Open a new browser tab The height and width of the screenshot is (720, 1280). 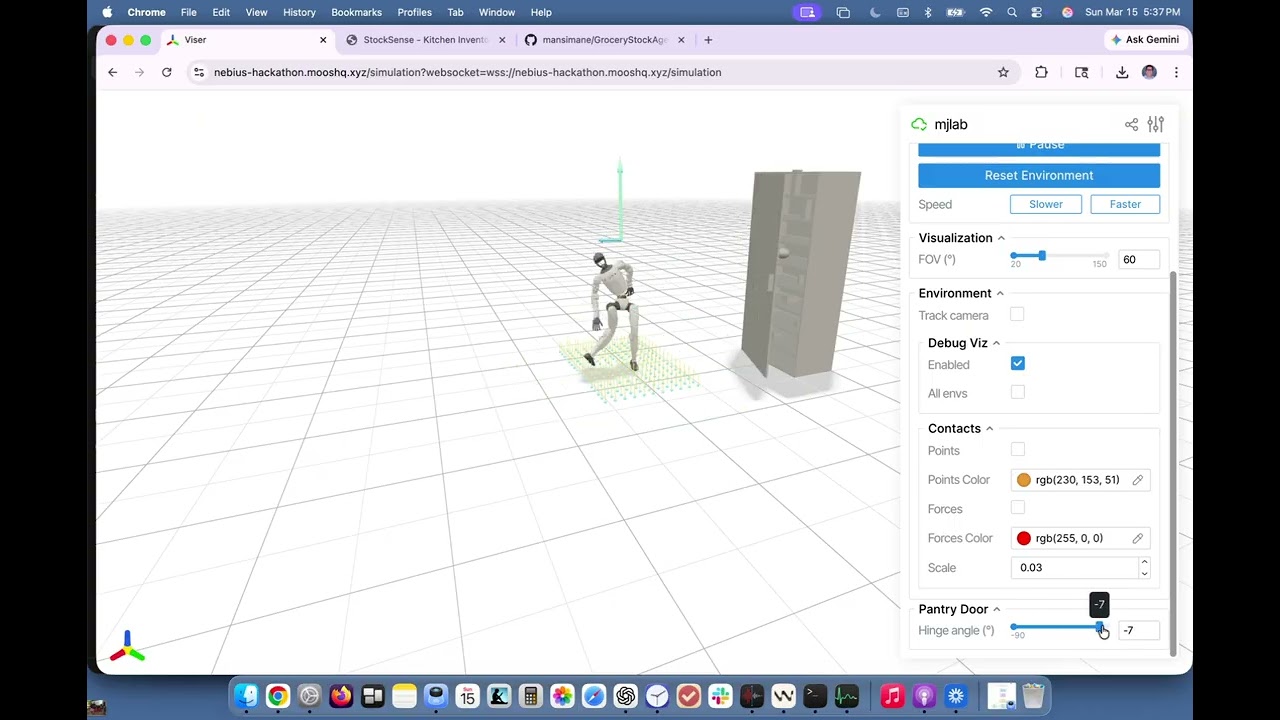point(708,40)
